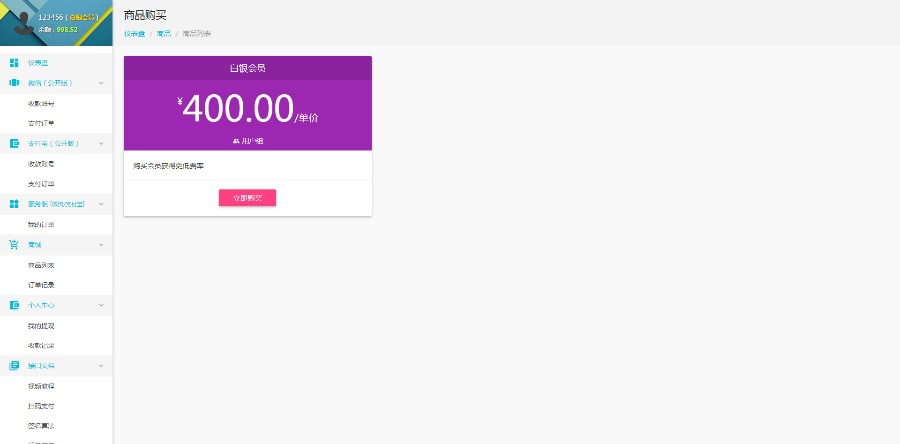Click the user group icon on 白银会员 card

click(x=237, y=141)
